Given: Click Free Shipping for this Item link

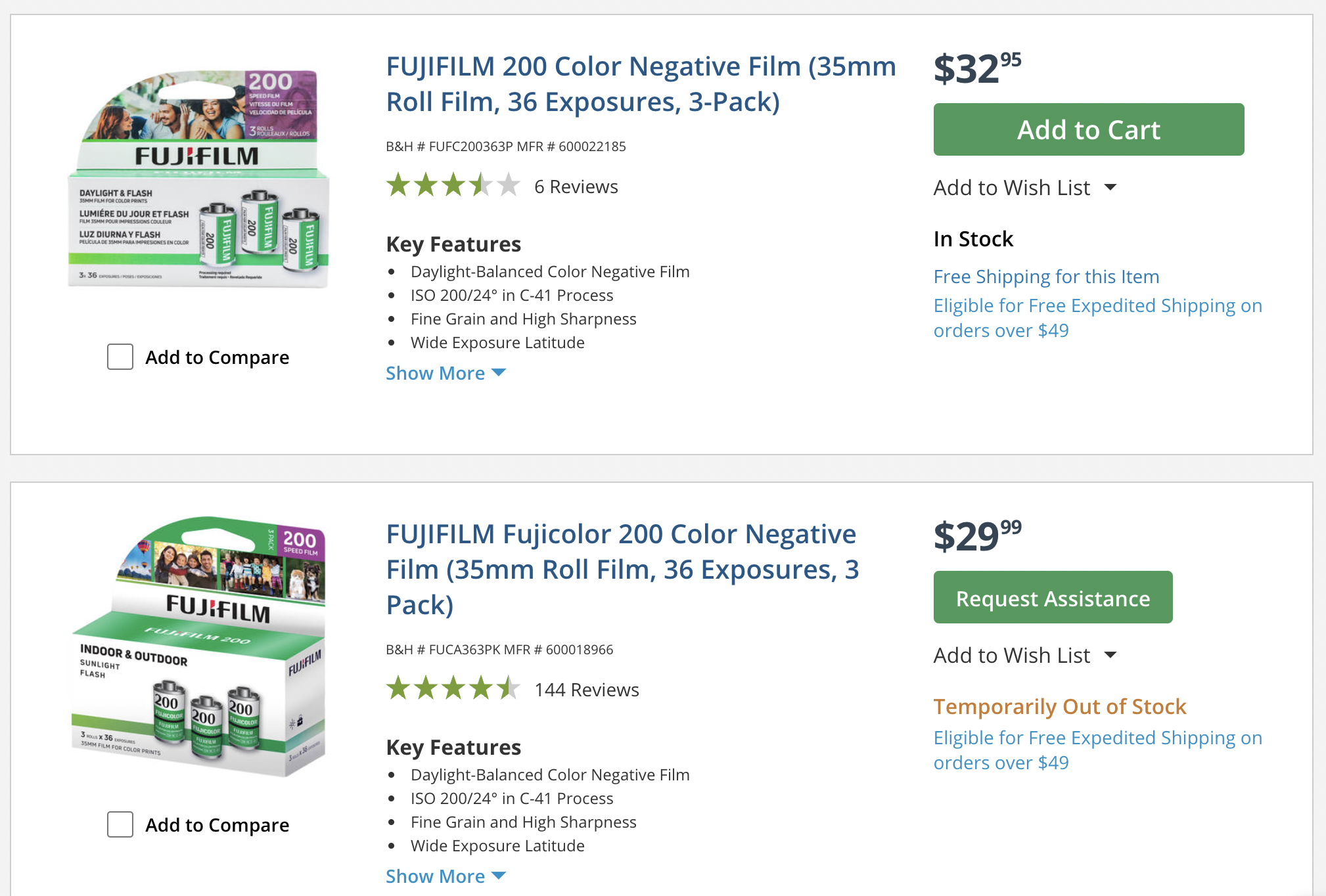Looking at the screenshot, I should [x=1046, y=277].
